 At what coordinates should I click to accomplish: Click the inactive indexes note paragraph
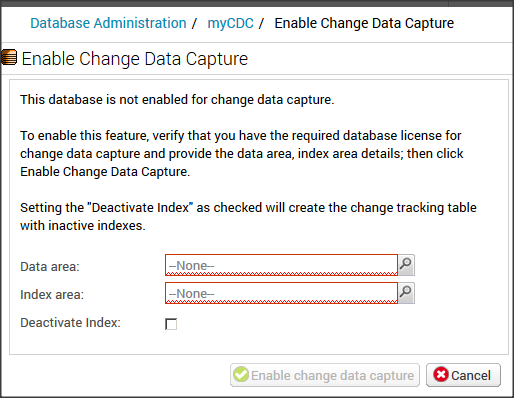[x=248, y=217]
